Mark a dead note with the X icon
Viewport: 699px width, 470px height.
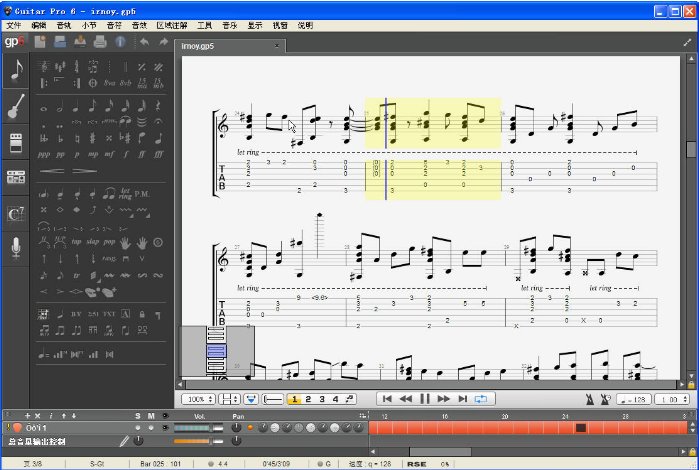pyautogui.click(x=44, y=210)
